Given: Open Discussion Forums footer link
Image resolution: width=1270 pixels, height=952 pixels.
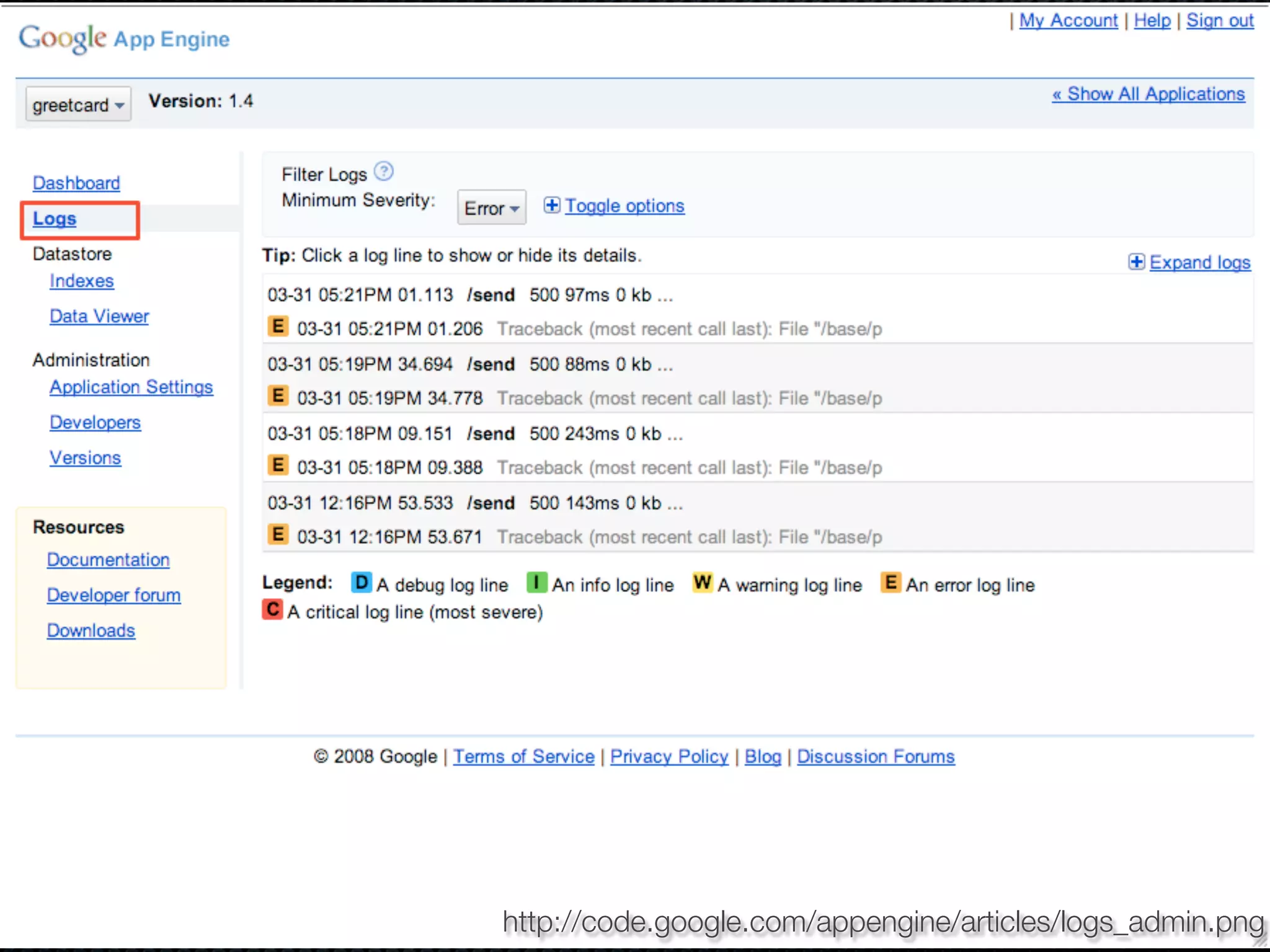Looking at the screenshot, I should (876, 757).
